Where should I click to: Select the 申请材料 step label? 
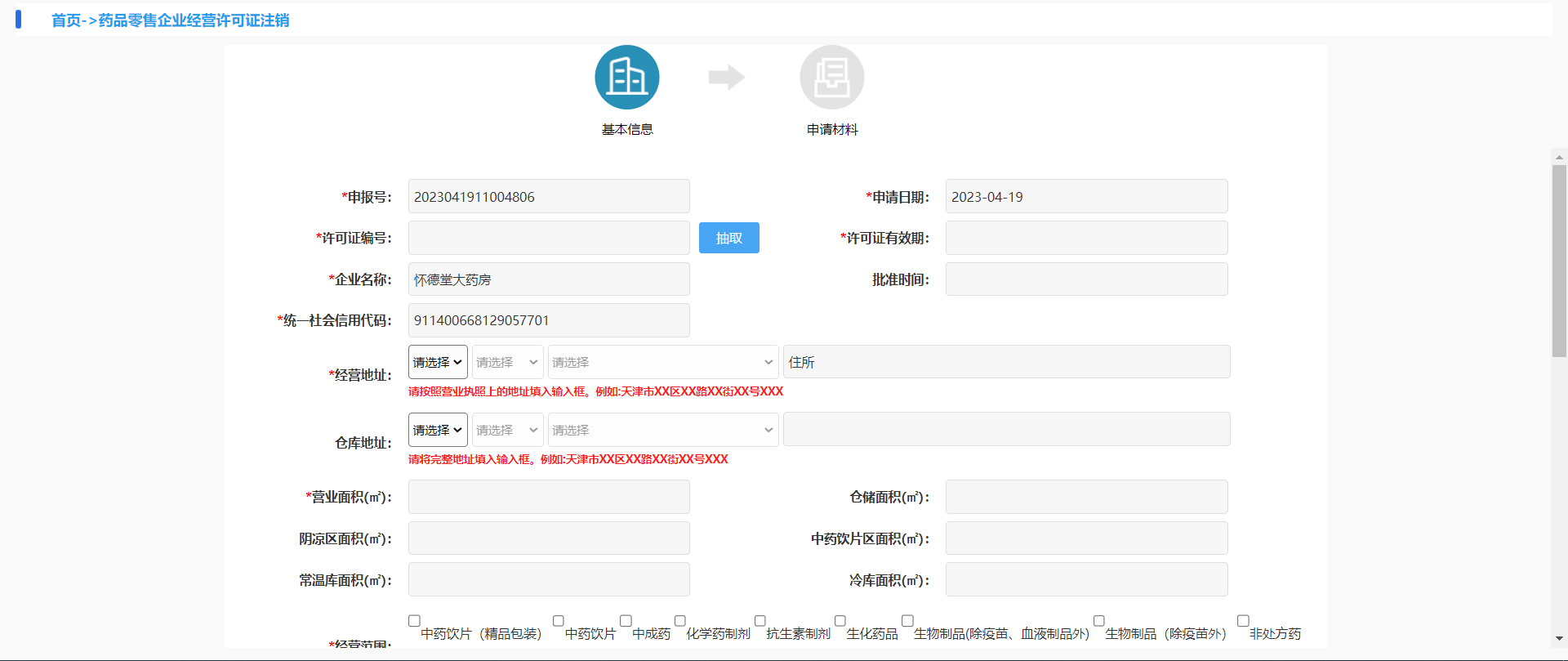pyautogui.click(x=831, y=129)
